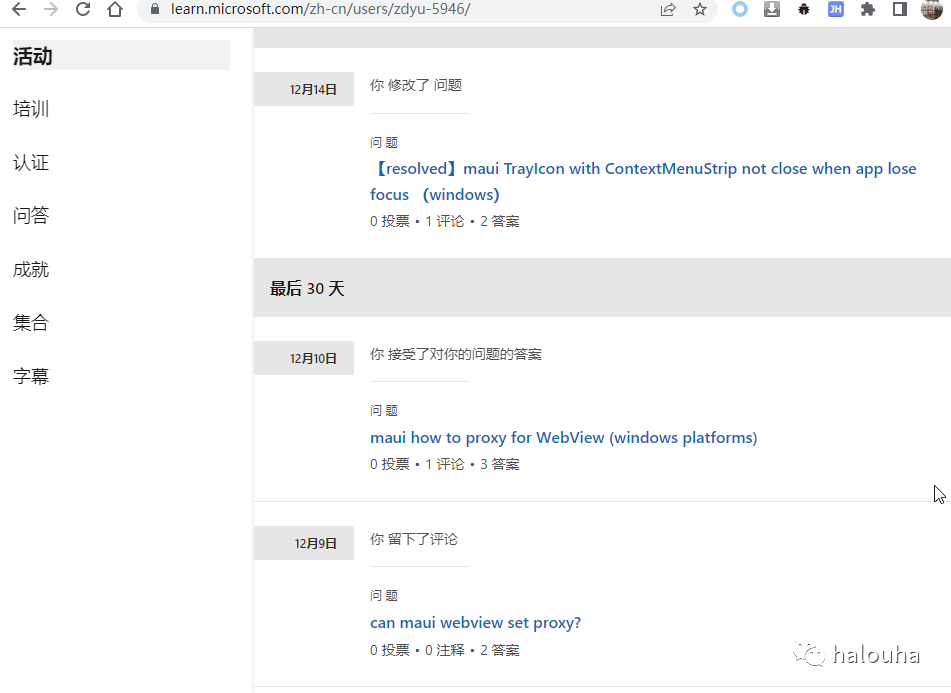Open the Extensions puzzle piece menu
951x693 pixels.
pyautogui.click(x=868, y=9)
